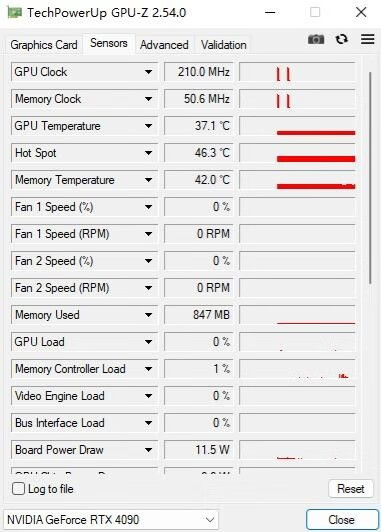
Task: Switch to the Graphics Card tab
Action: coord(44,45)
